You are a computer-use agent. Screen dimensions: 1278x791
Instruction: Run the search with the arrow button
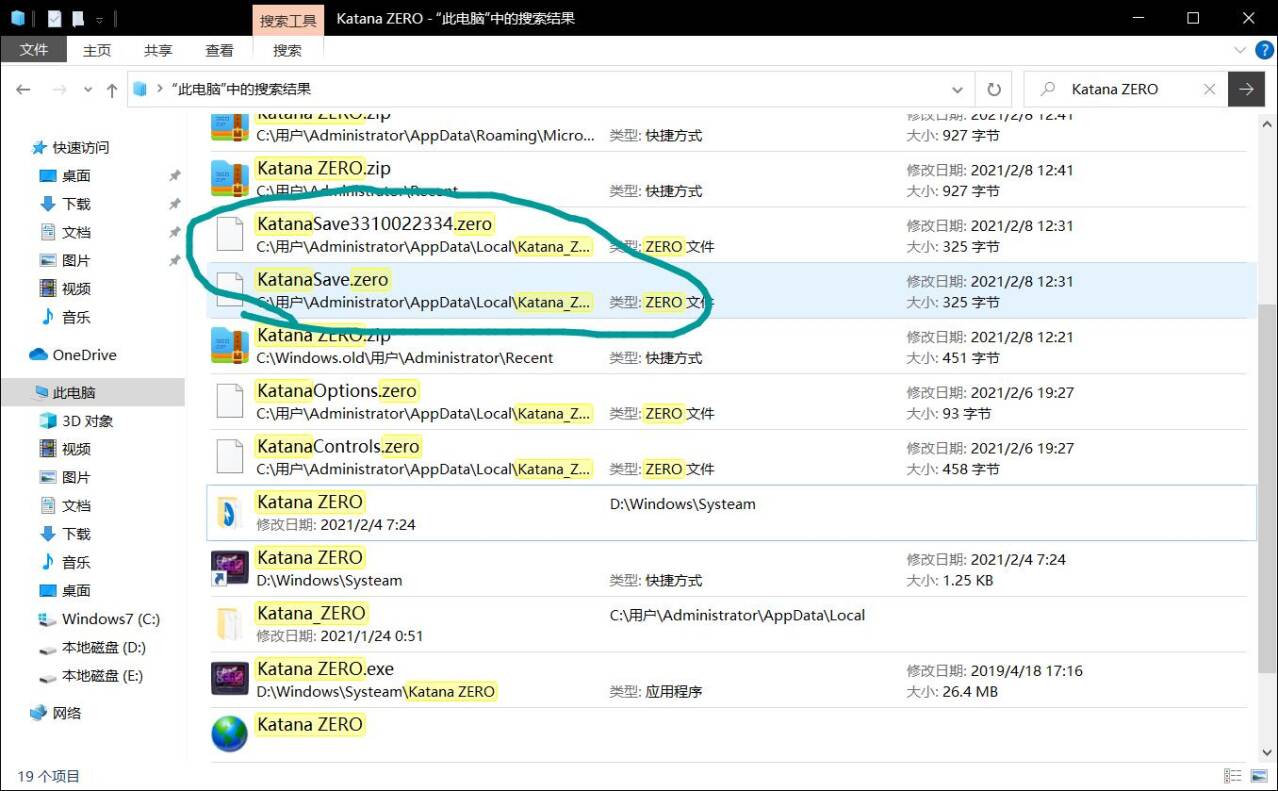click(1246, 89)
